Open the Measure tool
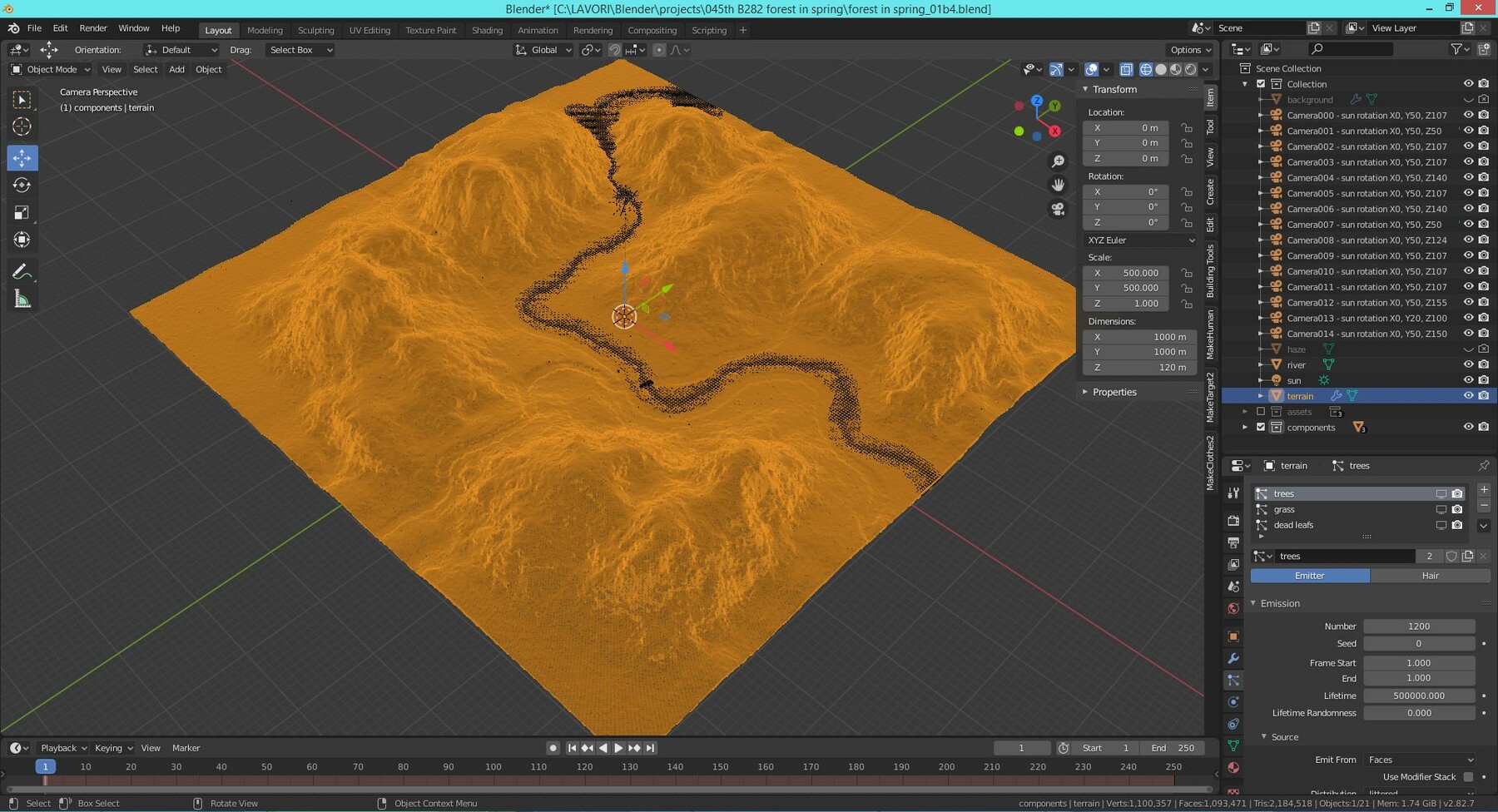 [x=22, y=298]
